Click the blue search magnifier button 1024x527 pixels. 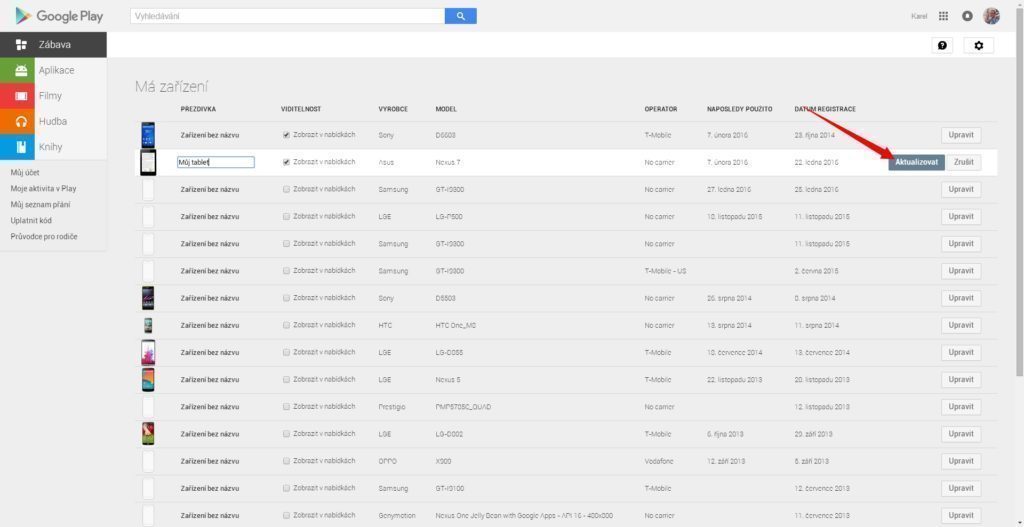tap(460, 16)
